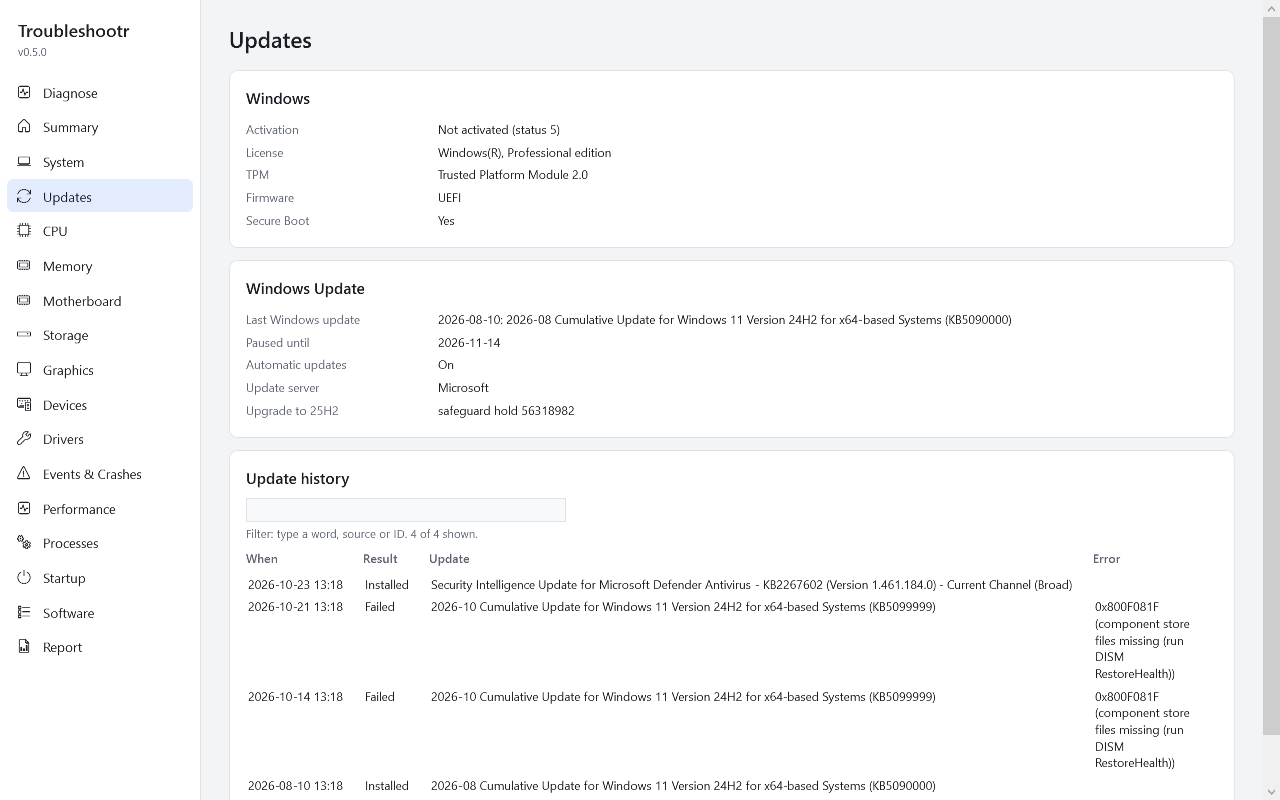Click the Update column header

449,559
